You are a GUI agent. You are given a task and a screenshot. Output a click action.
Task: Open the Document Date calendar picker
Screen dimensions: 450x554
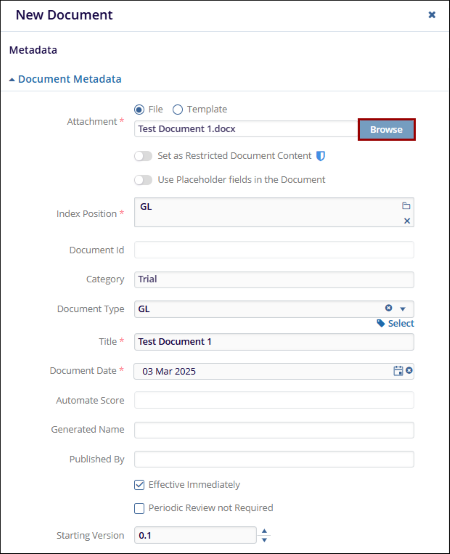click(x=398, y=371)
